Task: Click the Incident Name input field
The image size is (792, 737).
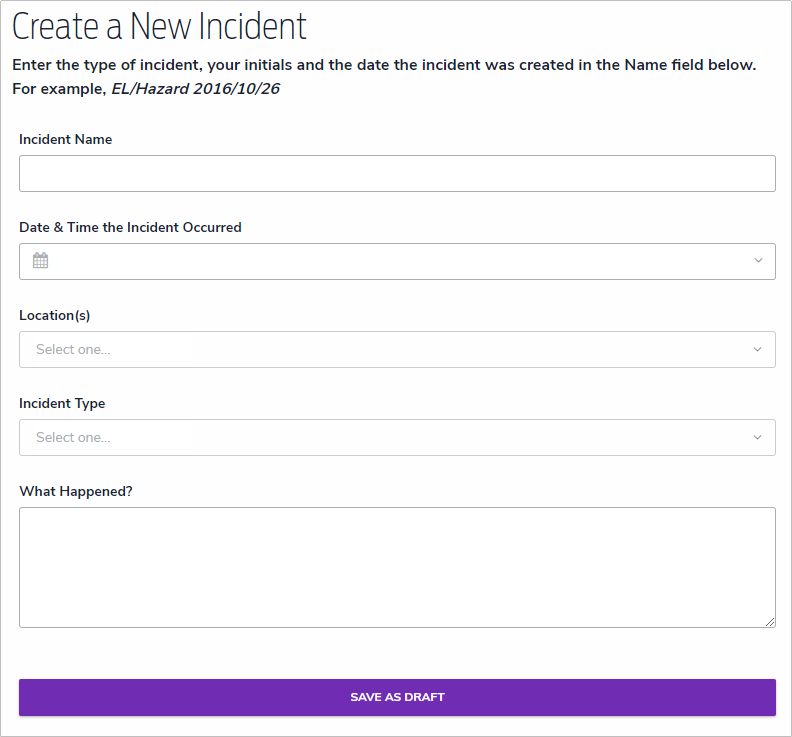Action: point(397,173)
